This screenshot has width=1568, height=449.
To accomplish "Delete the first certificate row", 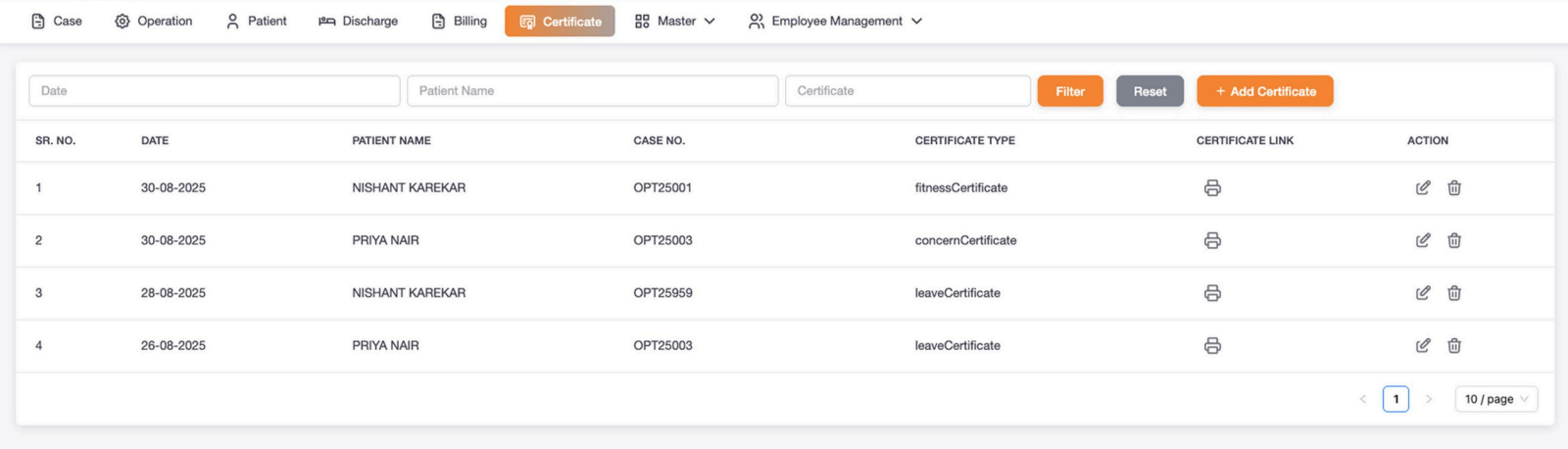I will click(1454, 188).
